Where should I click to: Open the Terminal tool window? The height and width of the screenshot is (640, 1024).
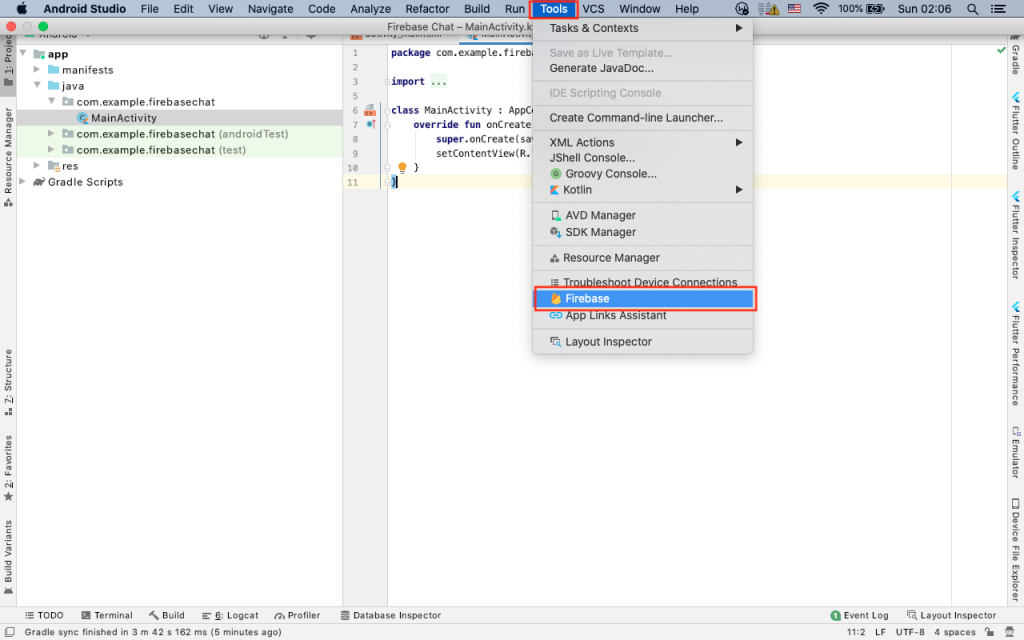point(106,615)
